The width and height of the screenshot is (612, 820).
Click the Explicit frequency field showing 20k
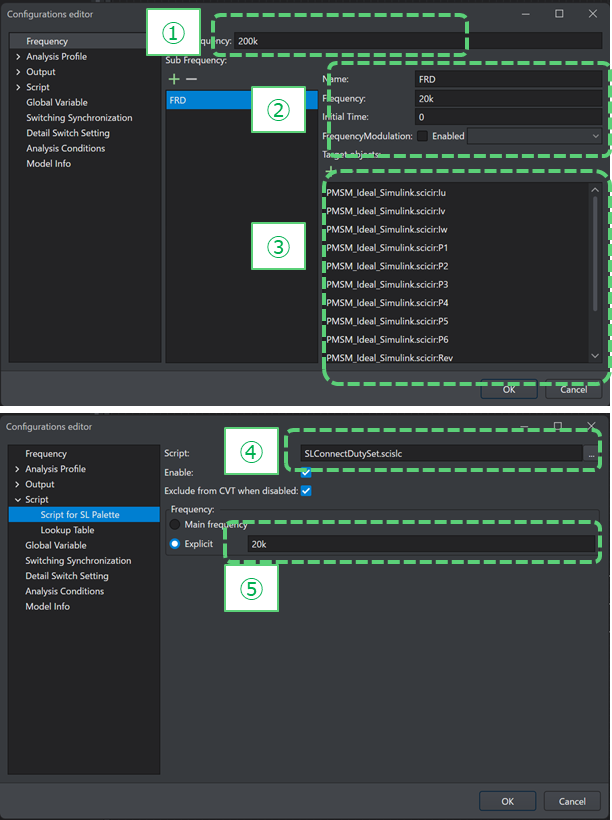coord(422,544)
